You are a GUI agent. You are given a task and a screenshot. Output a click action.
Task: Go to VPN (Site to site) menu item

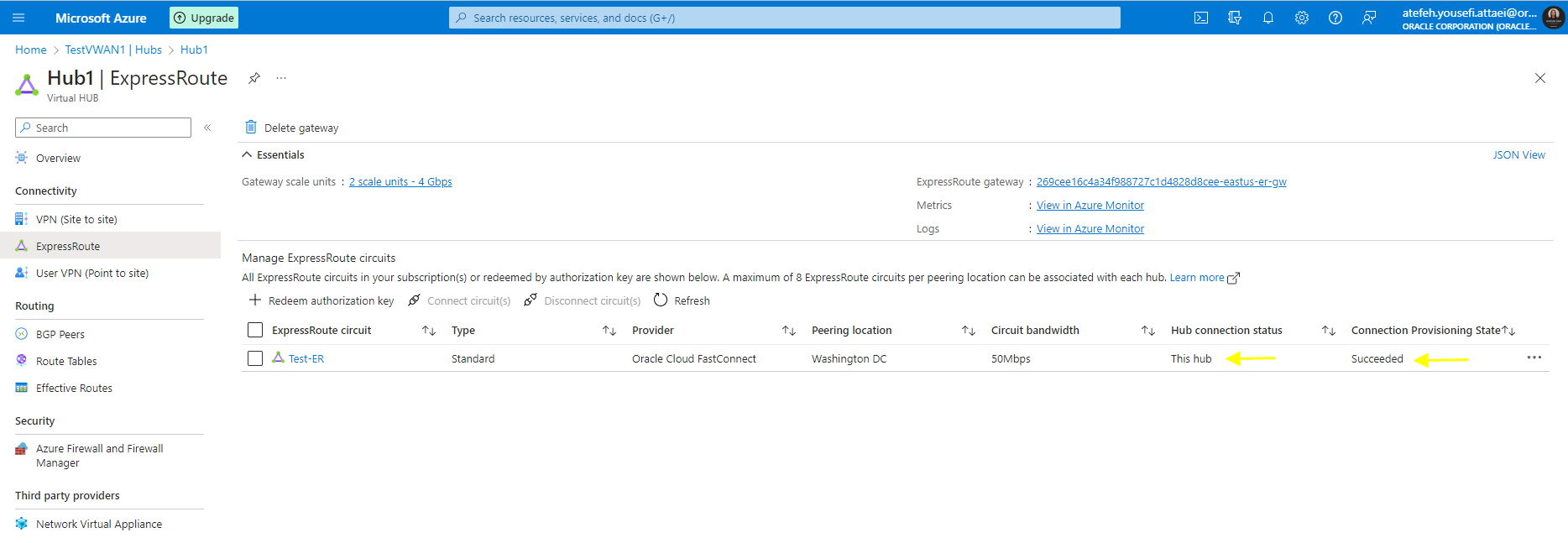coord(76,219)
